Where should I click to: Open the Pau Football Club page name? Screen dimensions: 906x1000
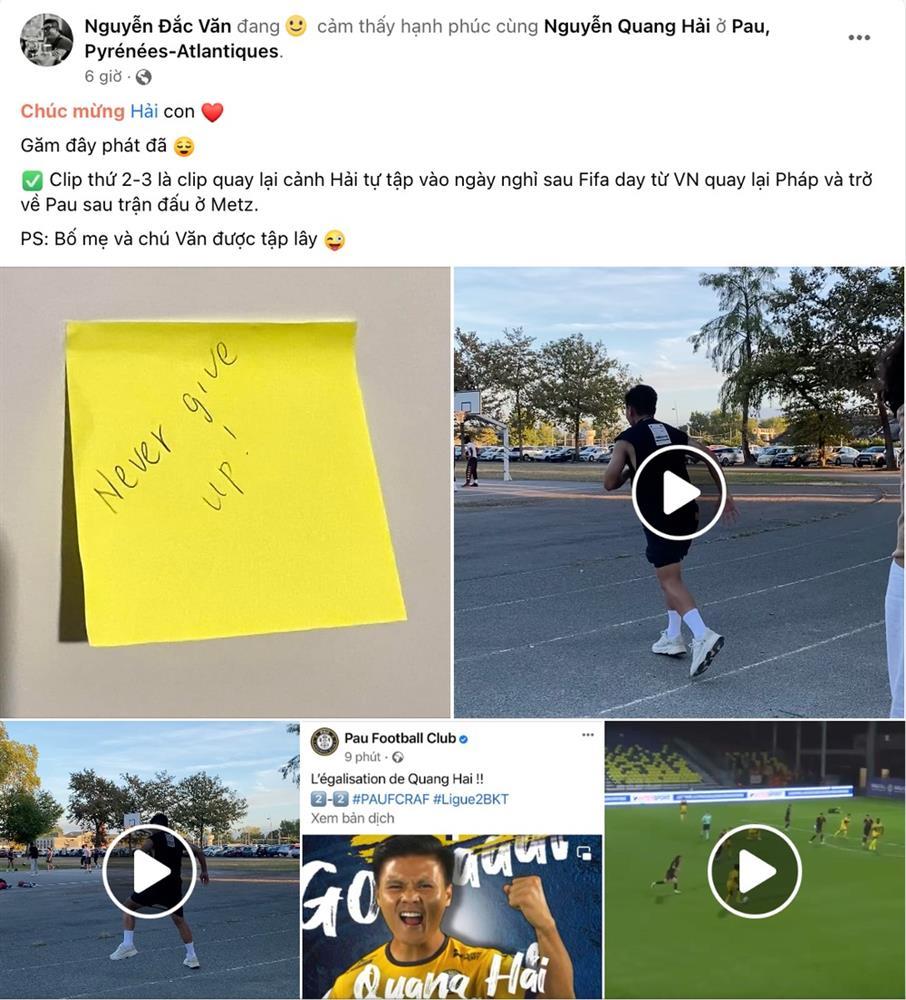coord(400,739)
